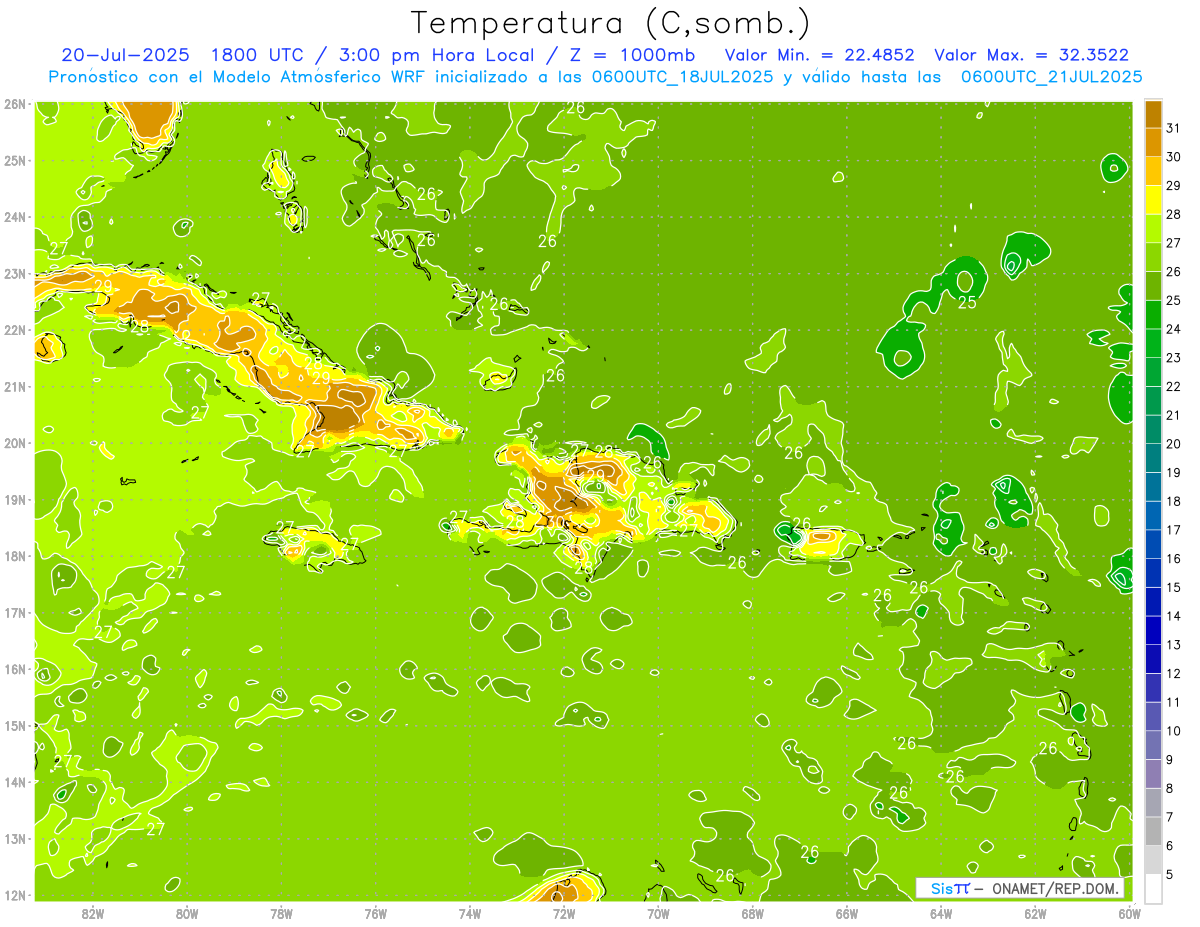Screen dimensions: 1200x927
Task: Click the colorbar label "8"
Action: (1170, 788)
